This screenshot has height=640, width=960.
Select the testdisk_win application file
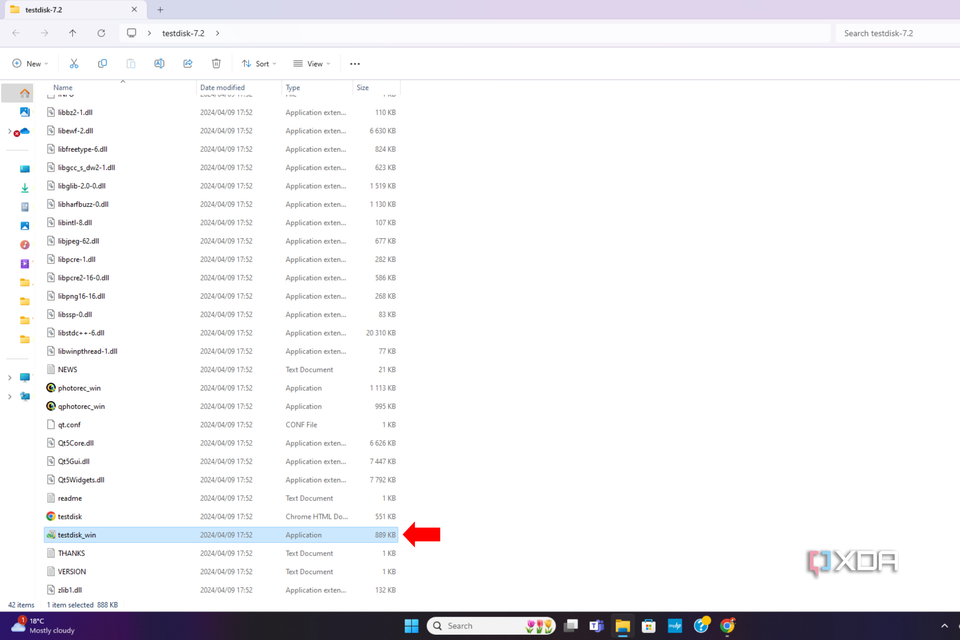point(221,535)
